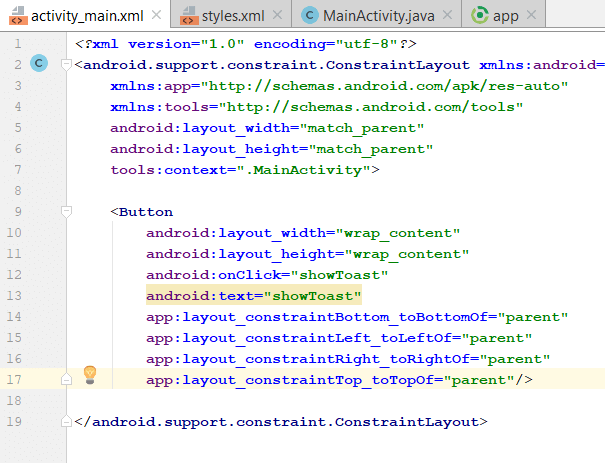Screen dimensions: 605x463
Task: Collapse the Button tag fold on line 9
Action: coord(66,211)
